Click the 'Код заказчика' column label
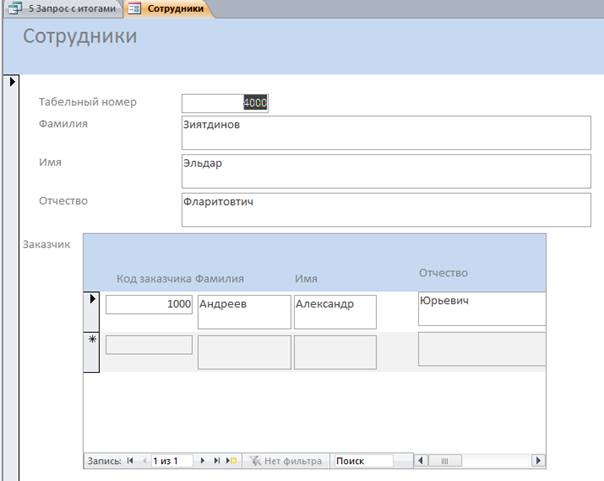Viewport: 604px width, 481px height. (x=154, y=278)
